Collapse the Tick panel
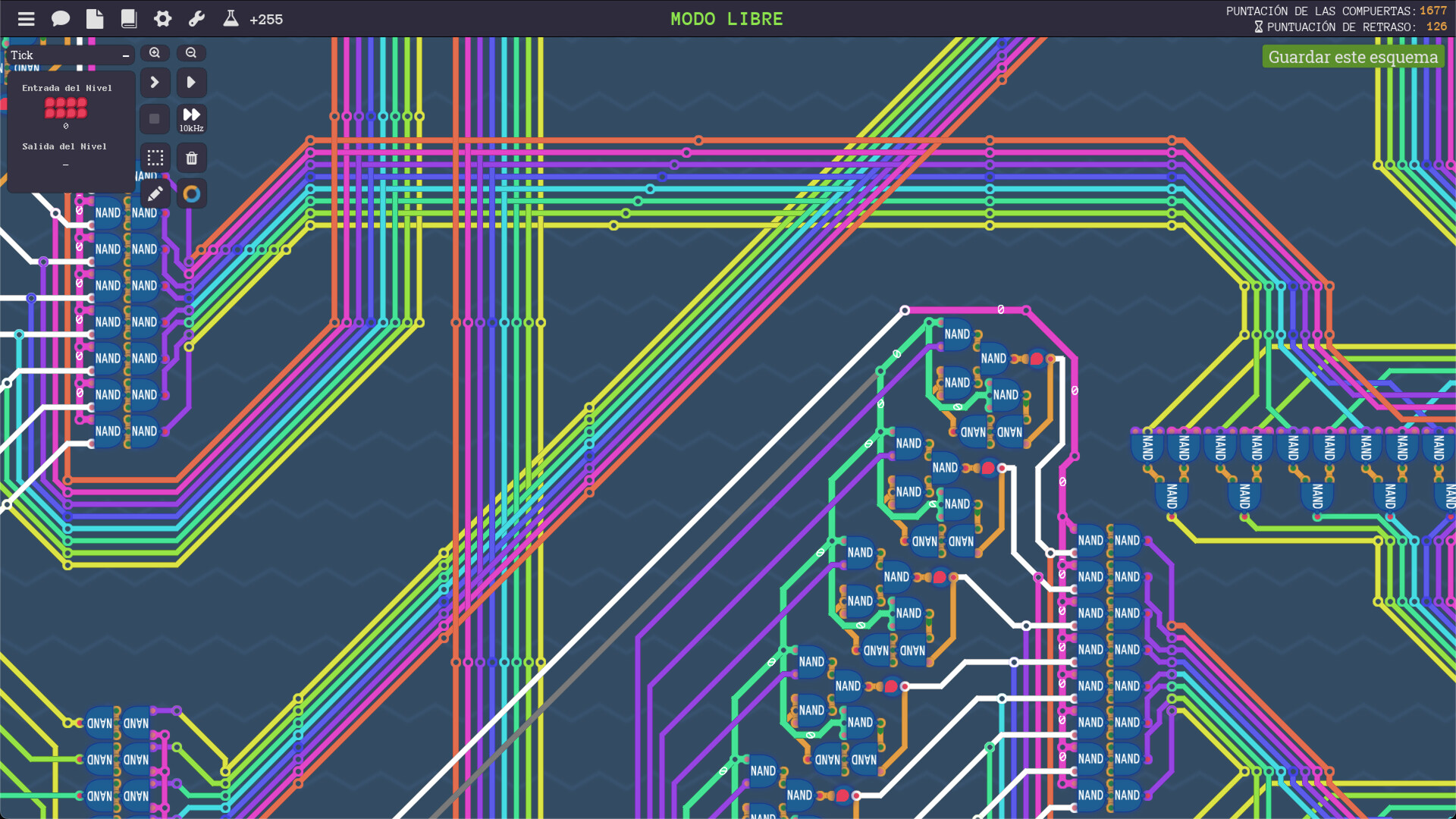 [x=125, y=55]
